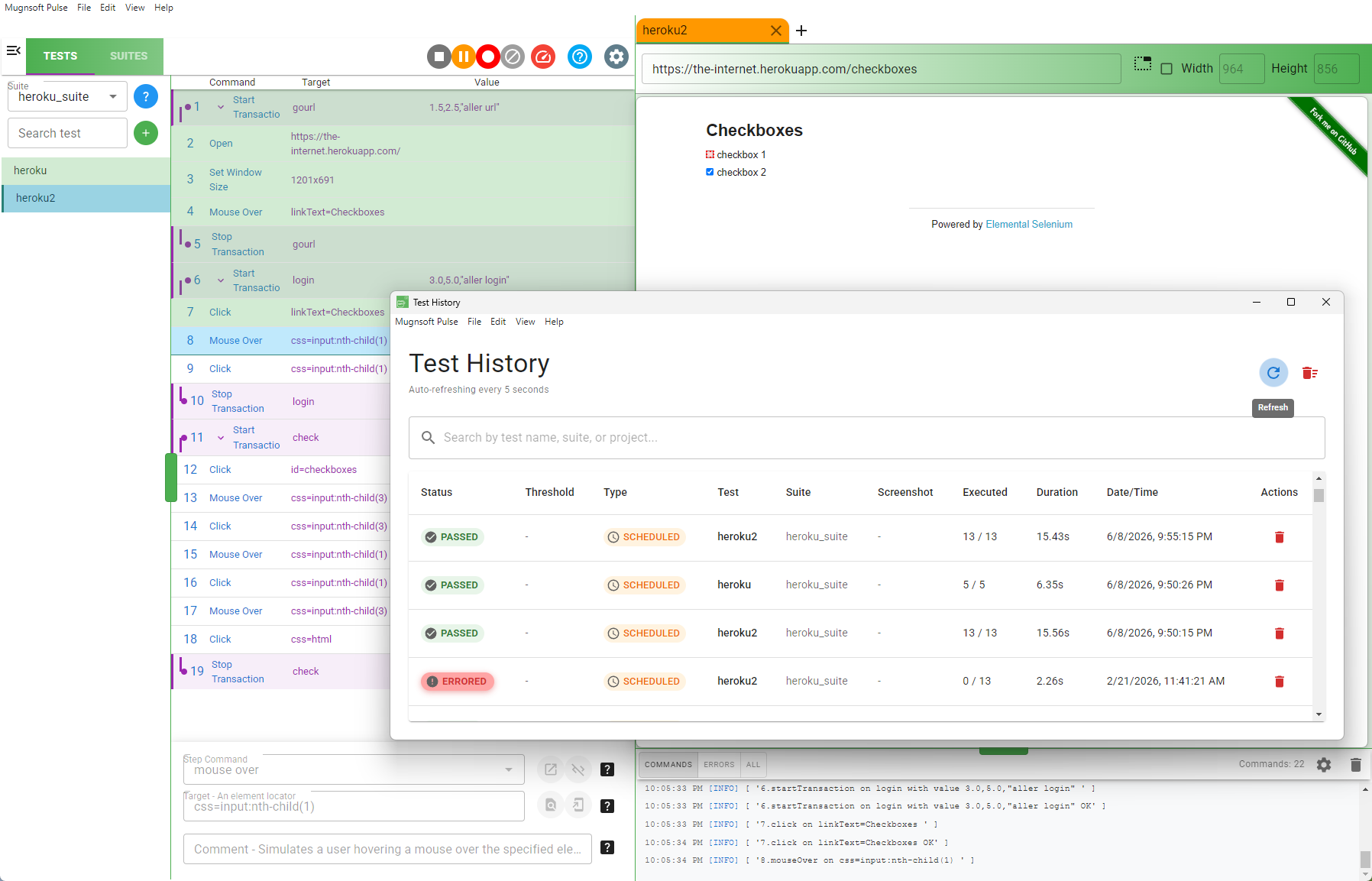Open the Elemental Selenium link
The width and height of the screenshot is (1372, 881).
point(1029,225)
